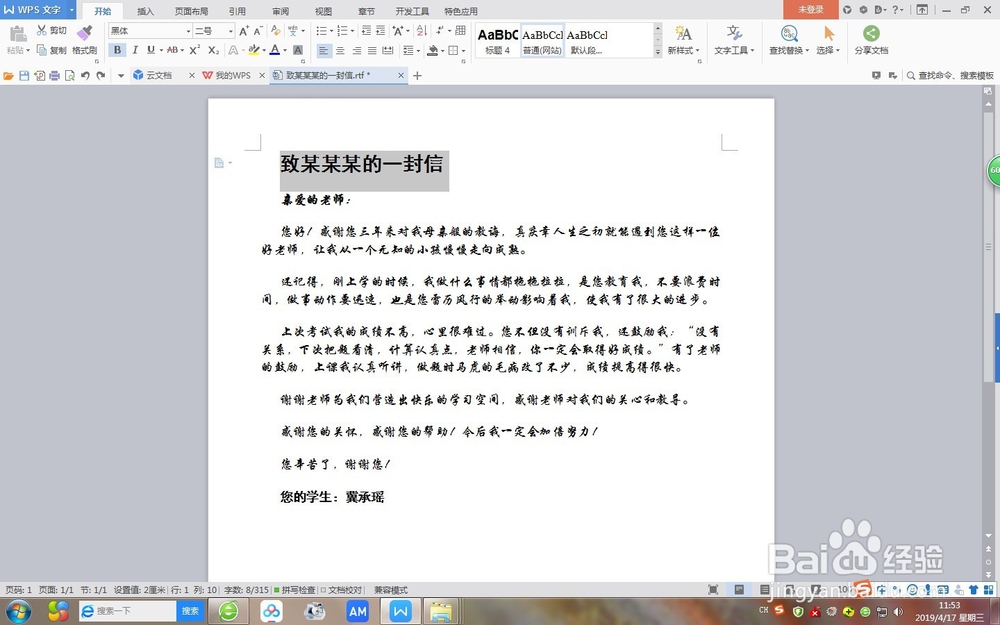Undo the last action
This screenshot has height=625, width=1000.
(x=85, y=75)
